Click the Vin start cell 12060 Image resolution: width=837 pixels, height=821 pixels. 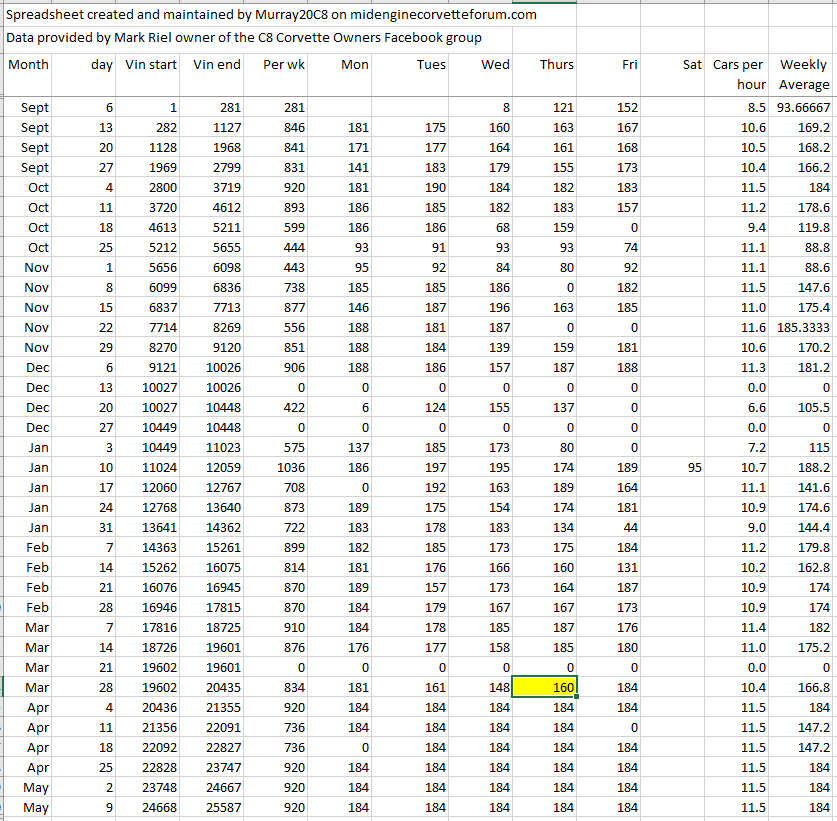[x=151, y=487]
